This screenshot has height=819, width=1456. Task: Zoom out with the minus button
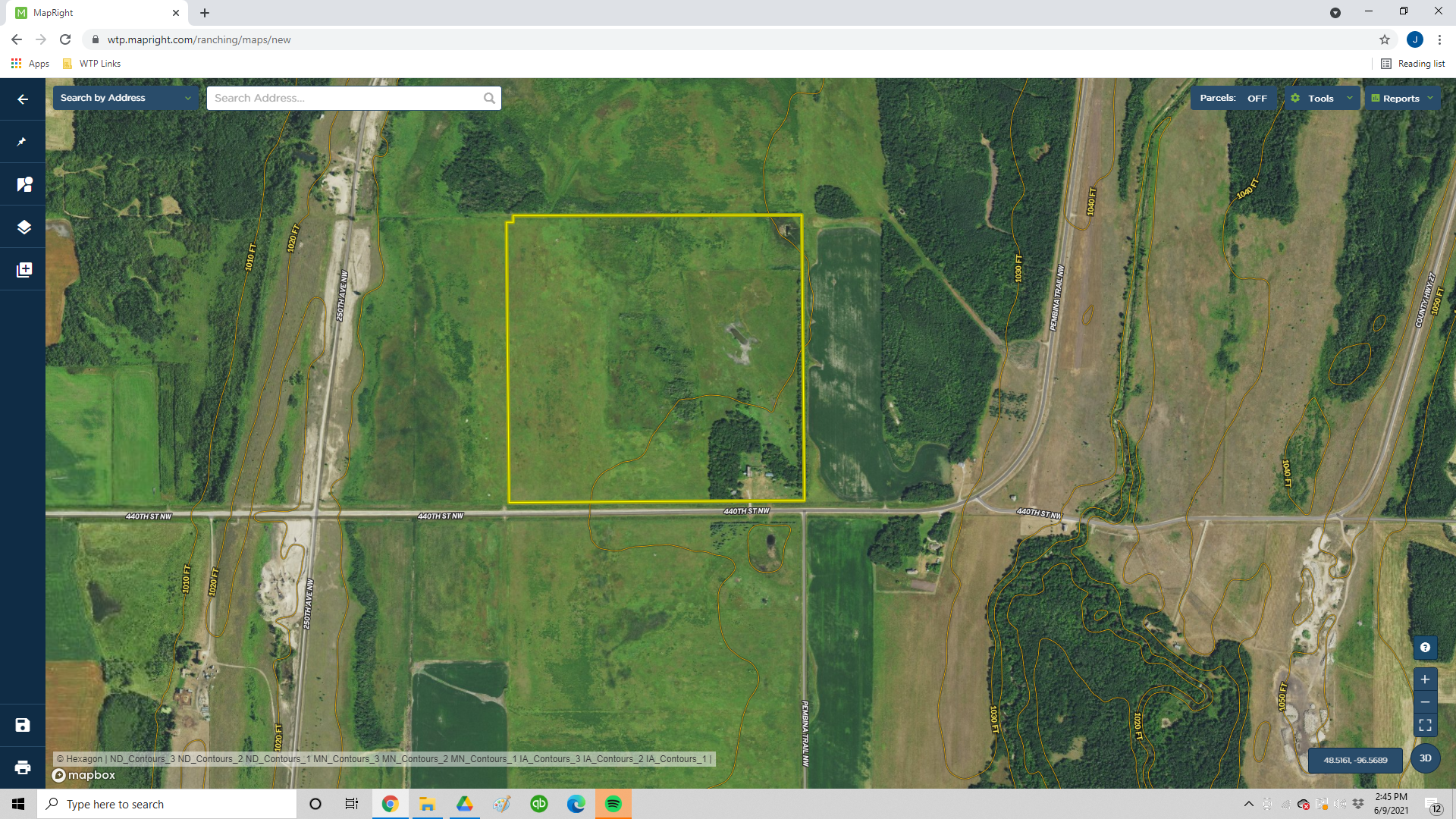coord(1425,702)
